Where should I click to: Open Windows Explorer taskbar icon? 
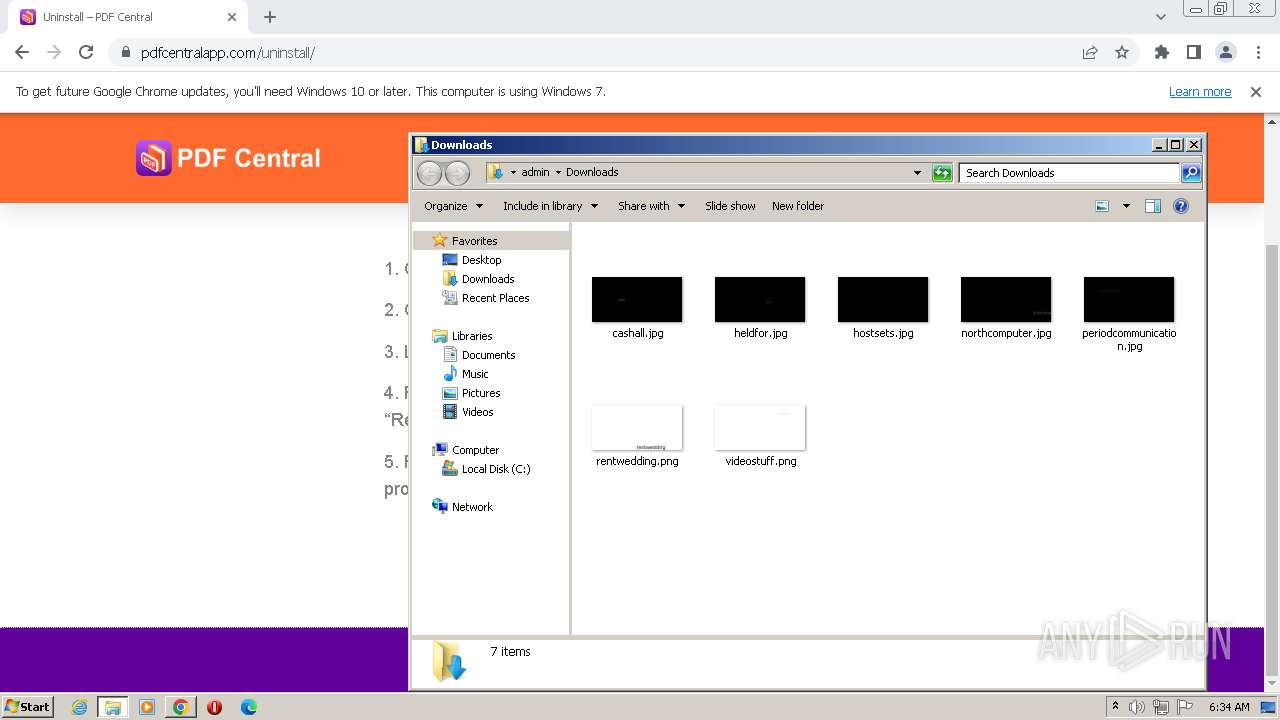click(x=113, y=707)
